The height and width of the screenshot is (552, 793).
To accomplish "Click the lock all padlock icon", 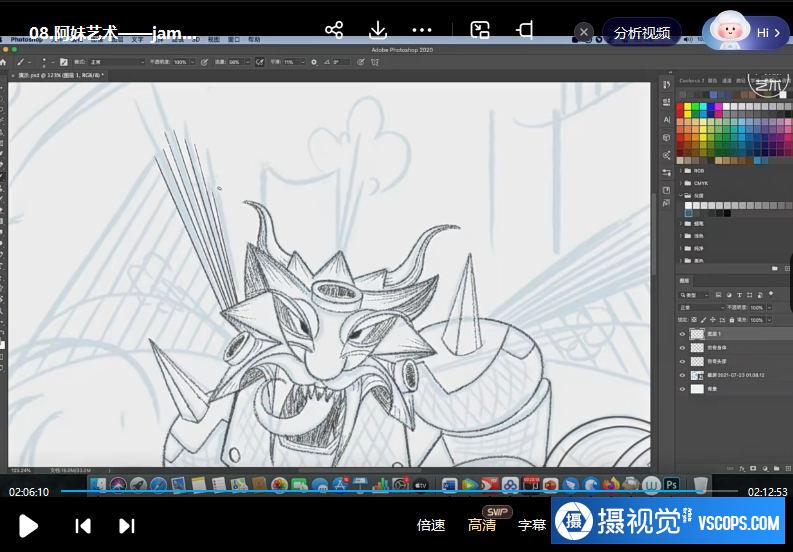I will coord(731,320).
